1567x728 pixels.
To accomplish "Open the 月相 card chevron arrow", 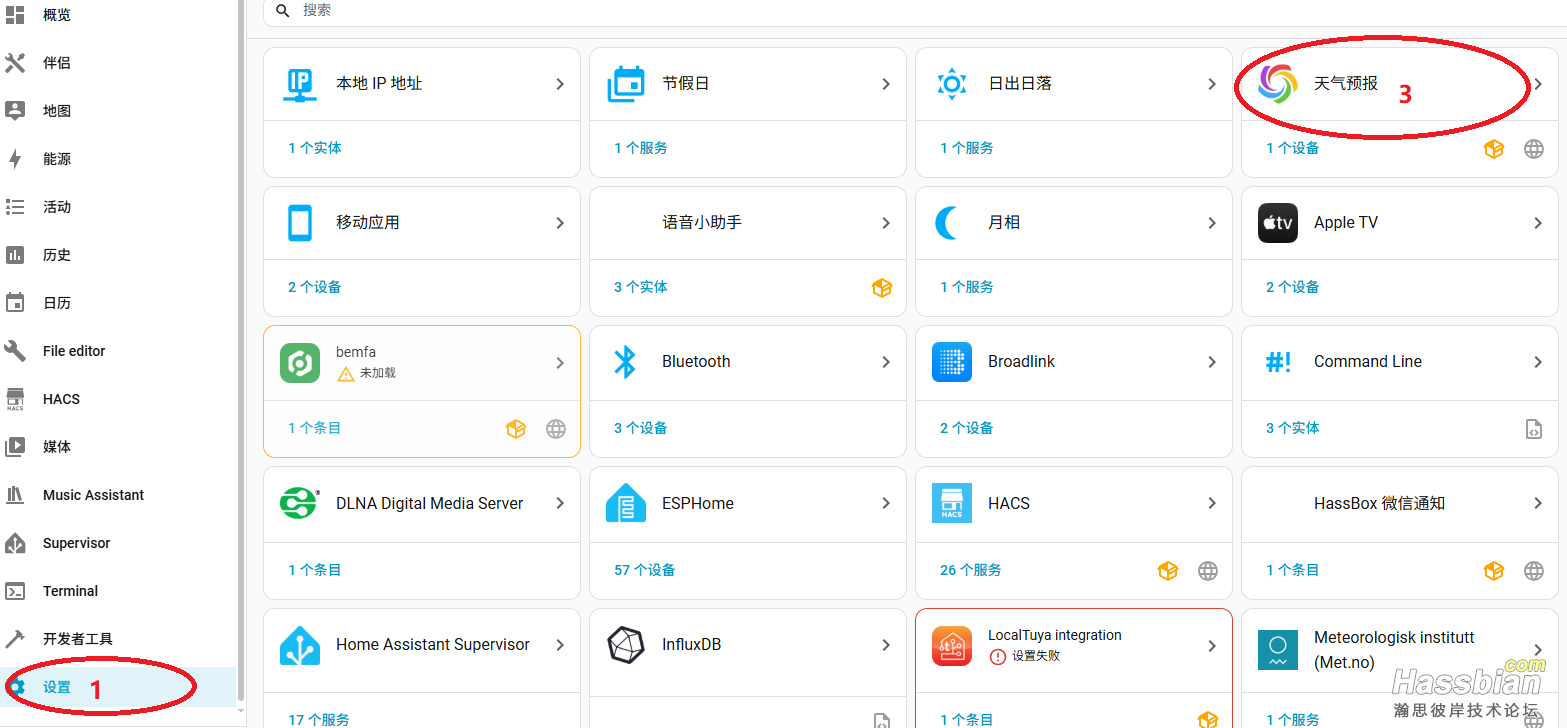I will coord(1212,223).
